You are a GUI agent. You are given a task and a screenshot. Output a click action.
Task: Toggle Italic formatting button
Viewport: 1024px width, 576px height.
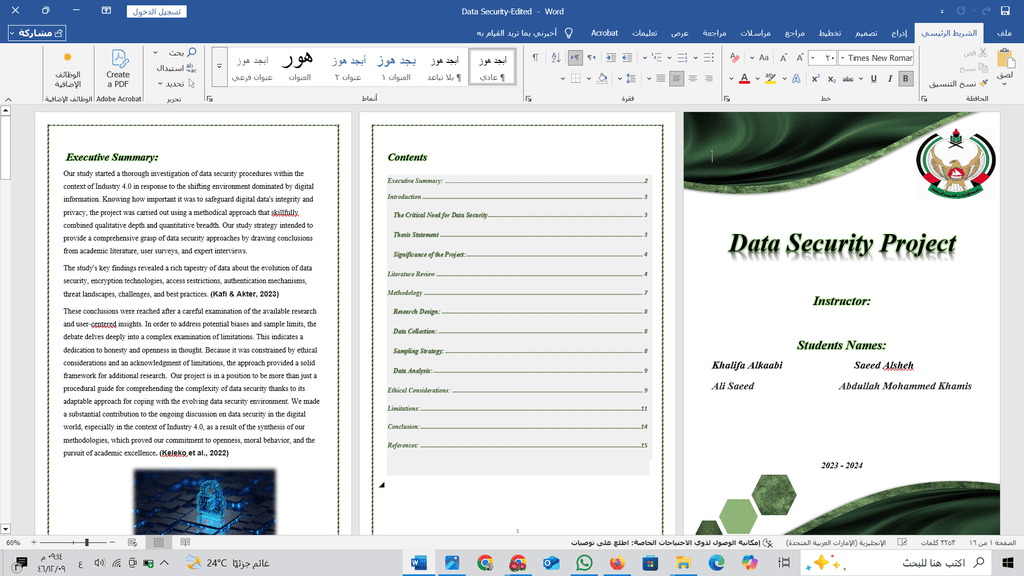[x=890, y=78]
